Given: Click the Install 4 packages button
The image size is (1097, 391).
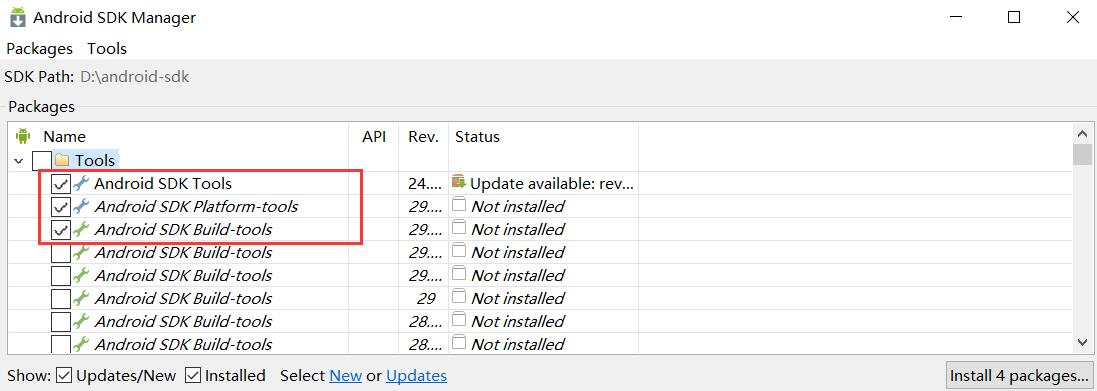Looking at the screenshot, I should click(x=1018, y=376).
